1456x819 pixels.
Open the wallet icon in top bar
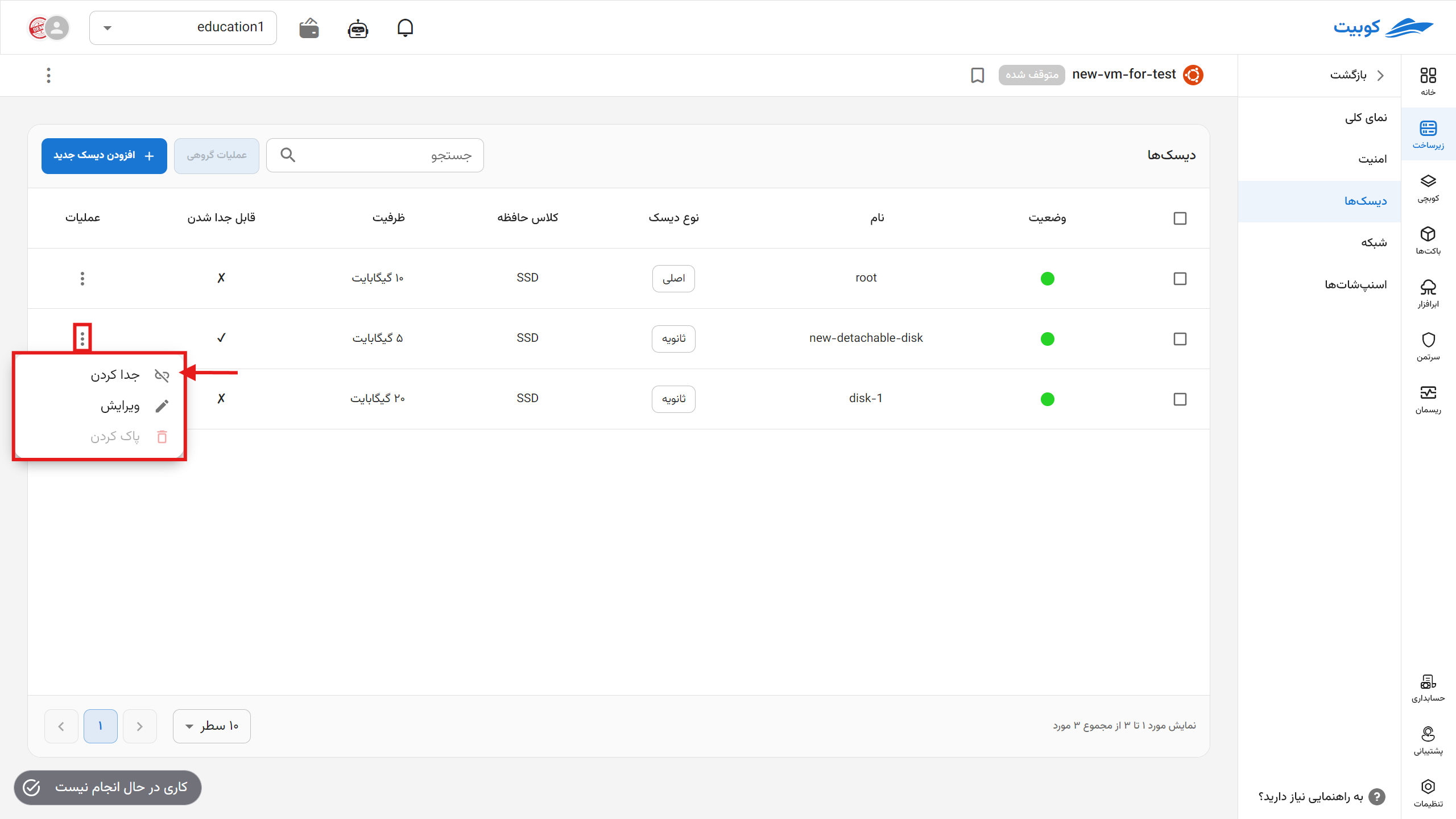[x=308, y=27]
